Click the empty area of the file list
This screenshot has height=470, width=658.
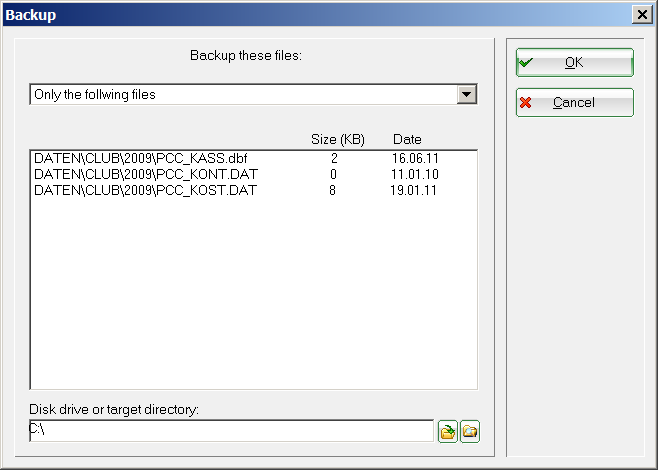[x=253, y=300]
